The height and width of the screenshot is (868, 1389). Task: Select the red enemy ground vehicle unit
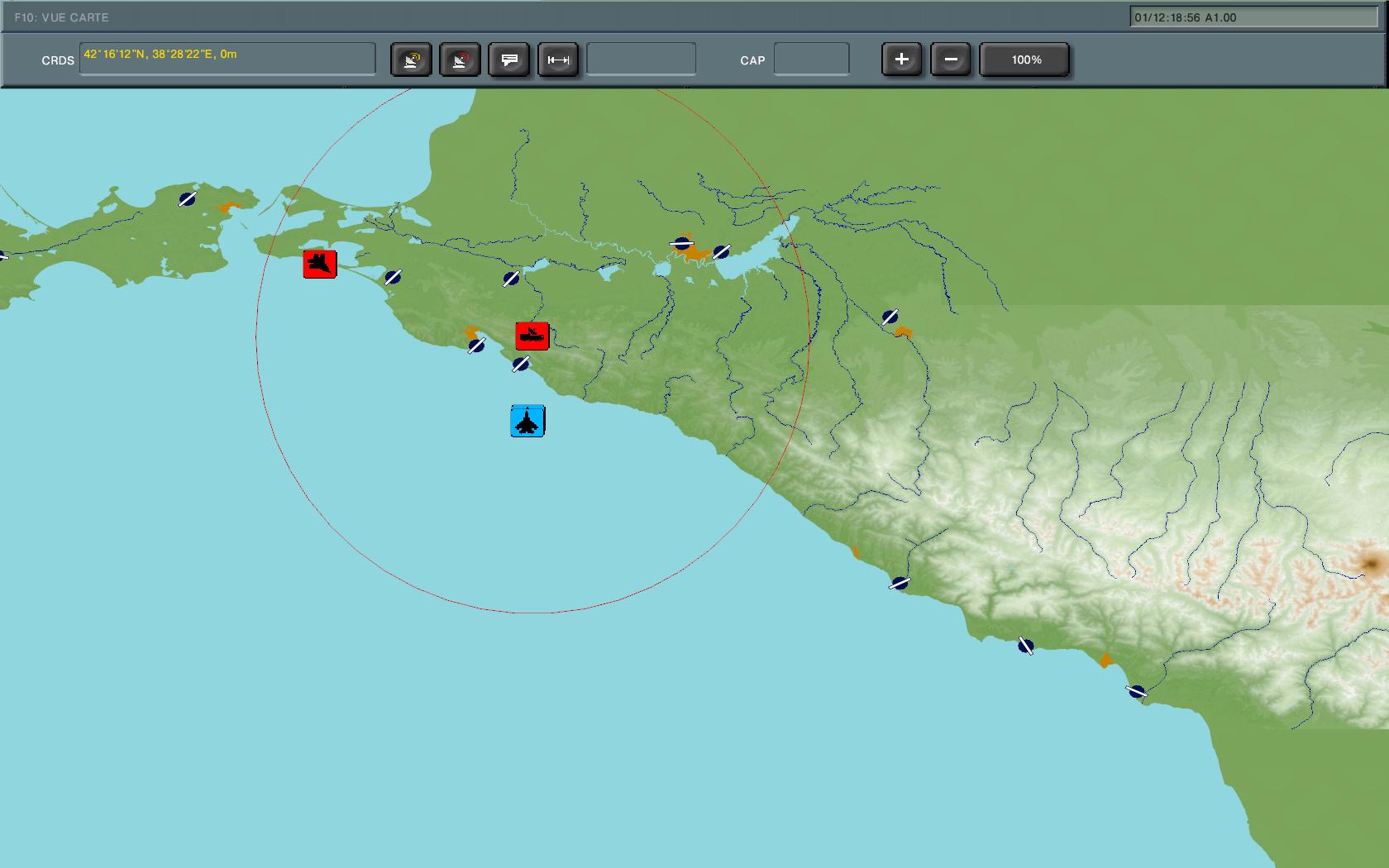point(532,336)
